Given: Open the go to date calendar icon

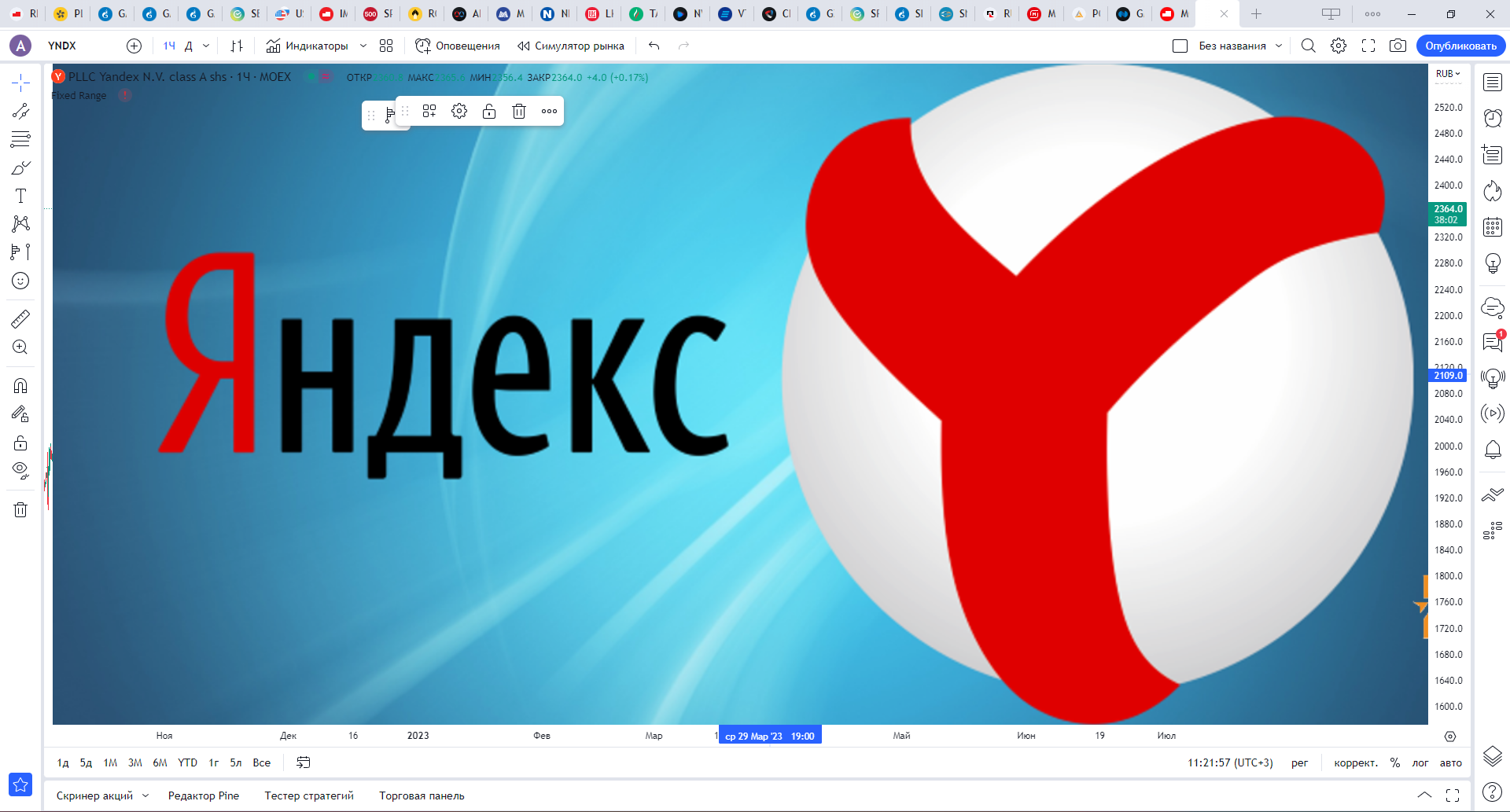Looking at the screenshot, I should click(303, 762).
